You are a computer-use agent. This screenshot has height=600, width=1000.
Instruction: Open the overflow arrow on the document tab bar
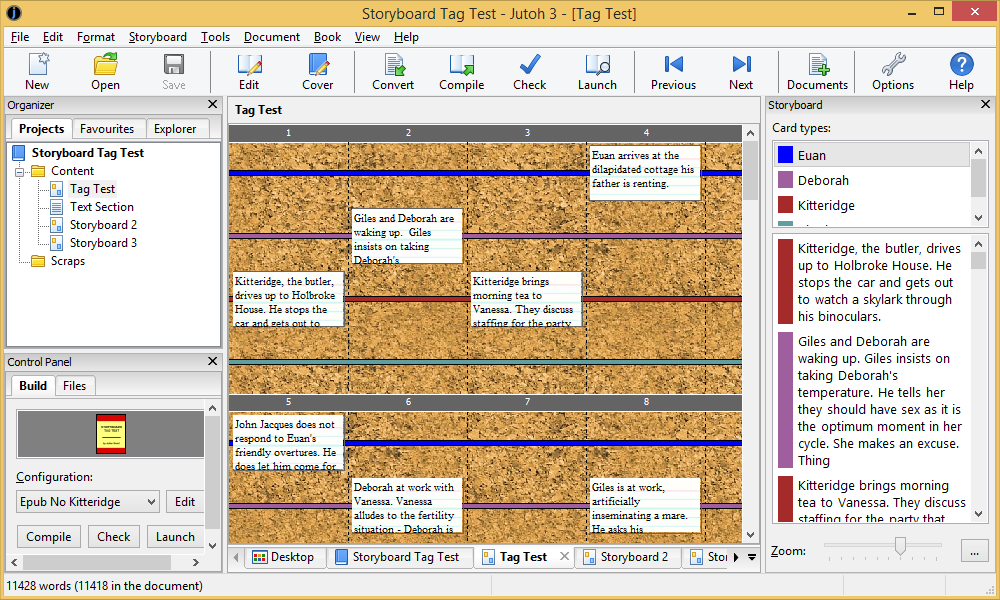pyautogui.click(x=750, y=557)
